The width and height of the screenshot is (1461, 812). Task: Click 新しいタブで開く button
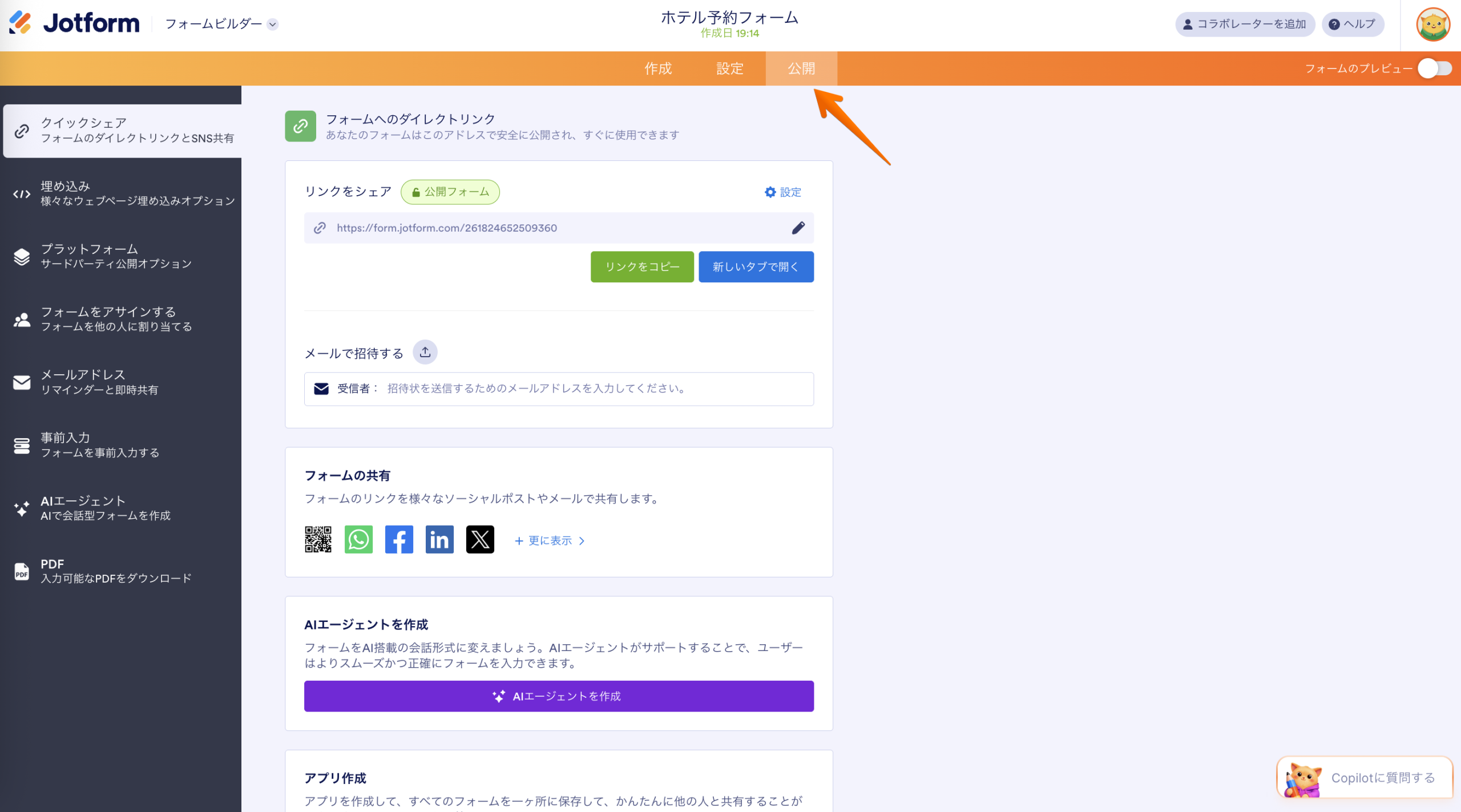[756, 267]
